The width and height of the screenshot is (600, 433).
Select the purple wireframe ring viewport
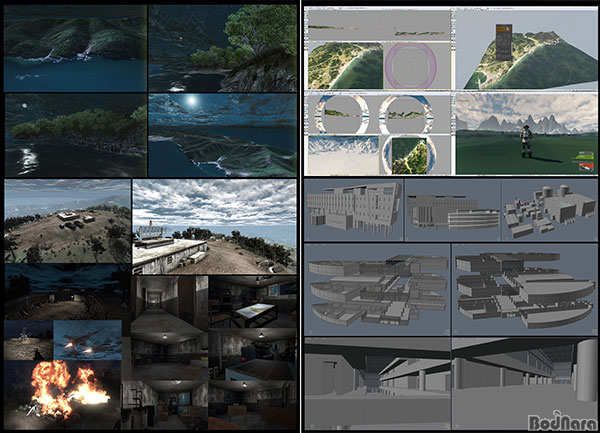[x=417, y=66]
